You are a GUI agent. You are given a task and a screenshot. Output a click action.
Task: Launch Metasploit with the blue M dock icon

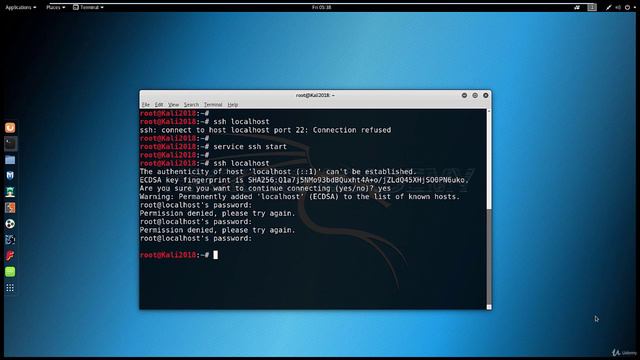tap(10, 176)
